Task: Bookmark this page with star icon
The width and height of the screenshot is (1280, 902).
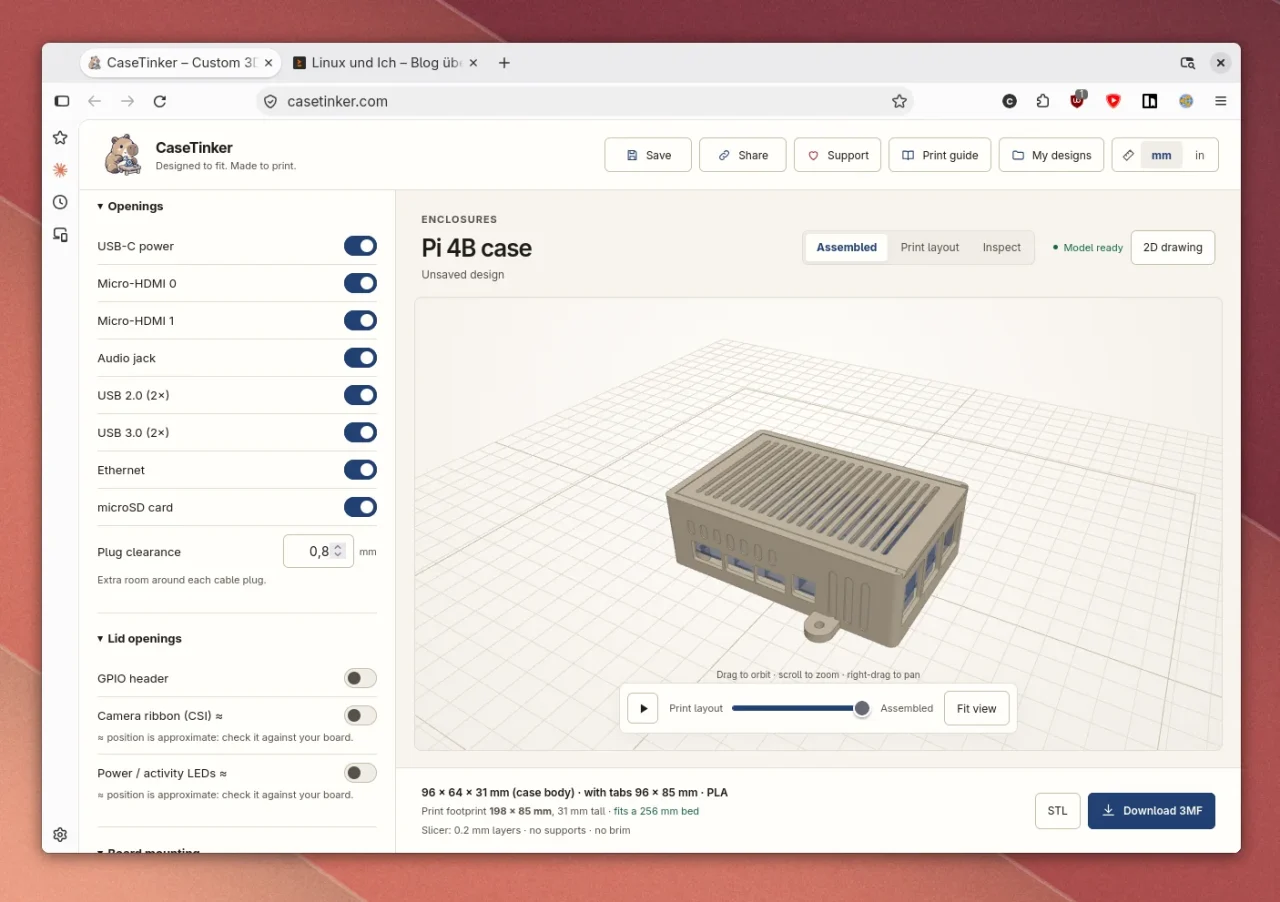Action: click(899, 101)
